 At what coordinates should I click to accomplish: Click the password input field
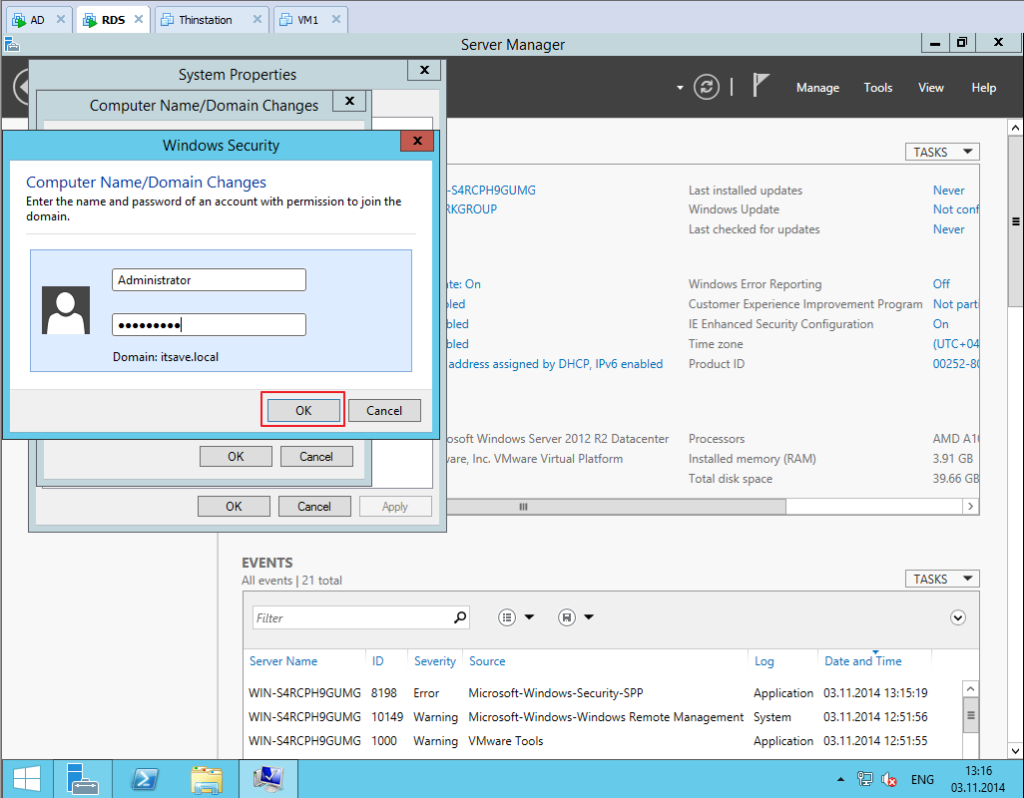pyautogui.click(x=209, y=325)
